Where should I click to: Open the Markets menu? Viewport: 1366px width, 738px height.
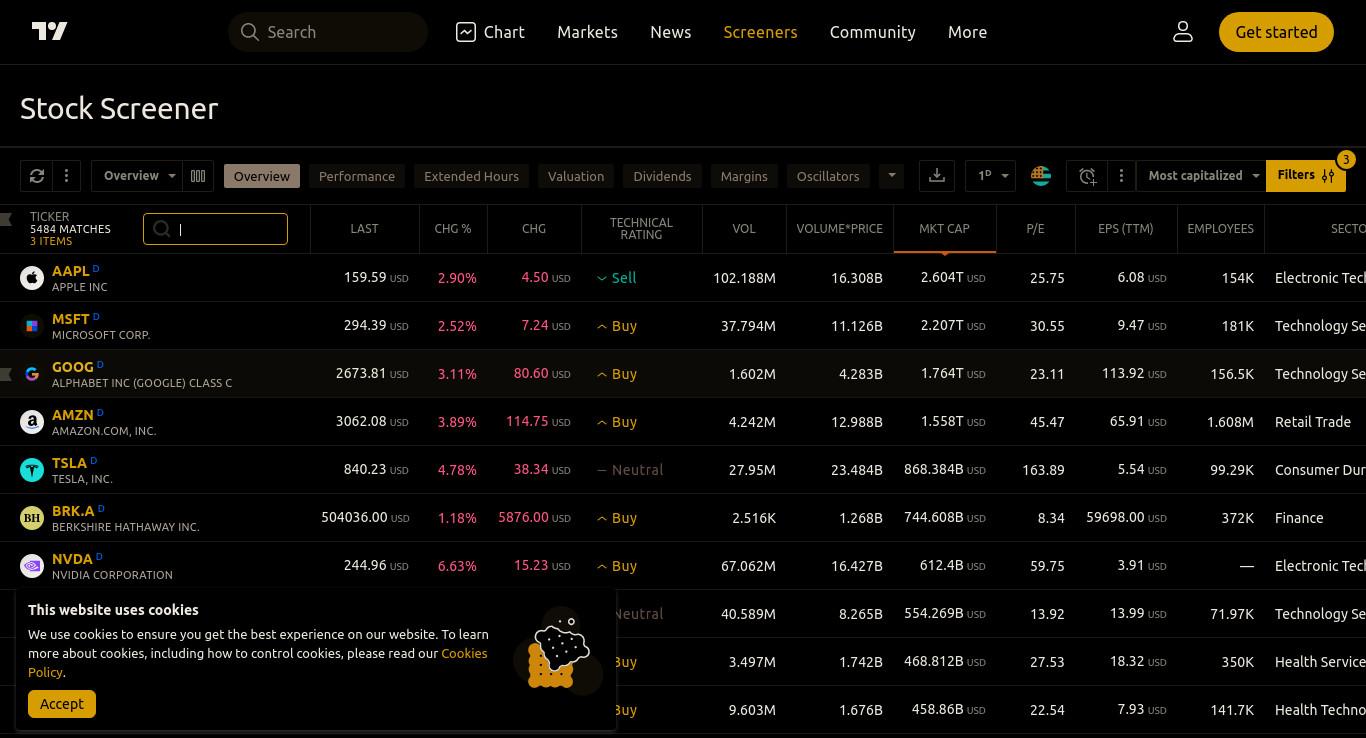587,32
